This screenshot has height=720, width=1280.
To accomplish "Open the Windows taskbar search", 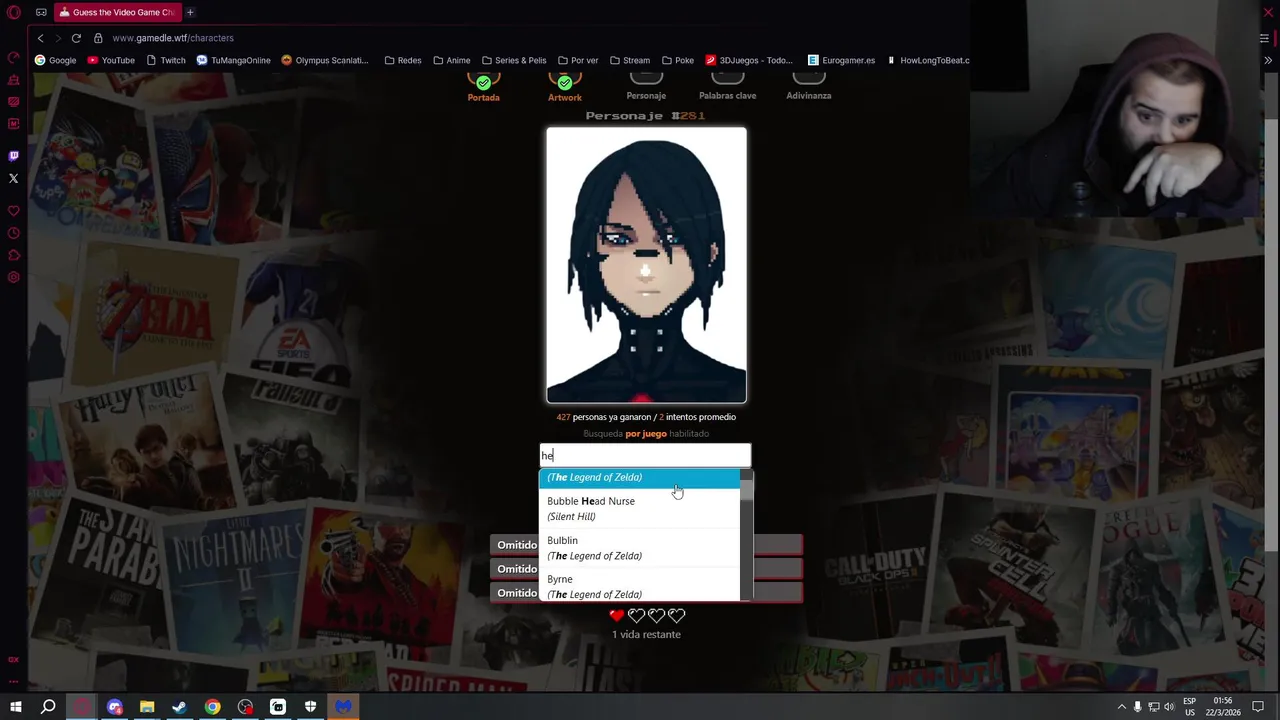I will click(48, 707).
